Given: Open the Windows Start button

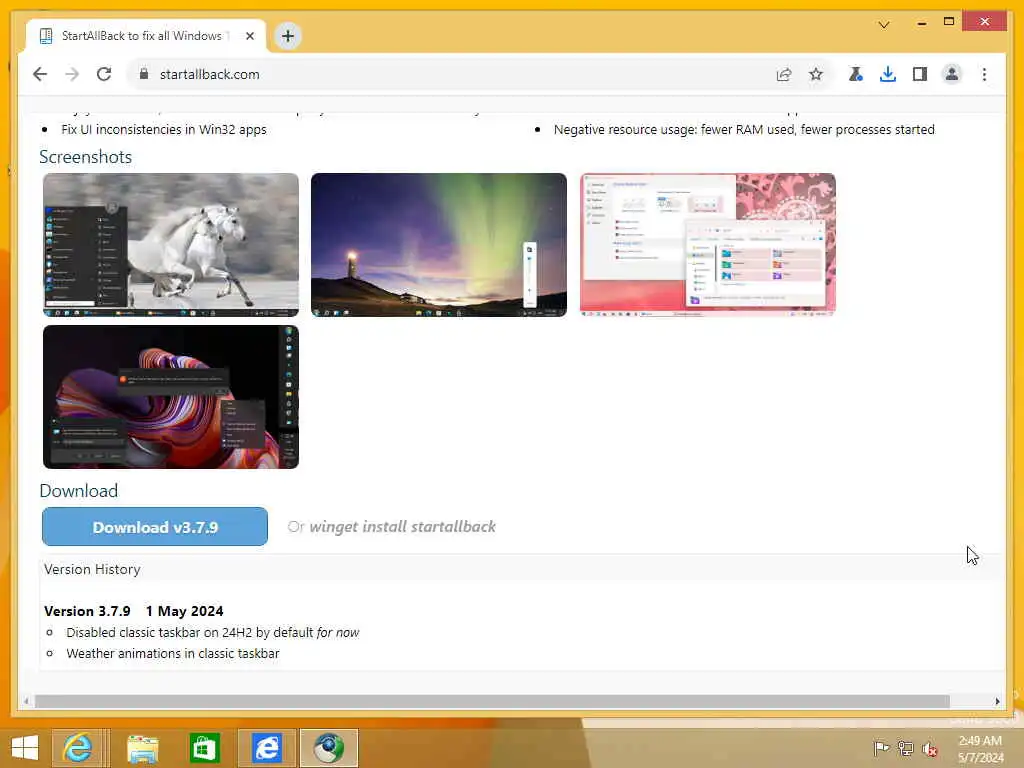Looking at the screenshot, I should (x=25, y=748).
